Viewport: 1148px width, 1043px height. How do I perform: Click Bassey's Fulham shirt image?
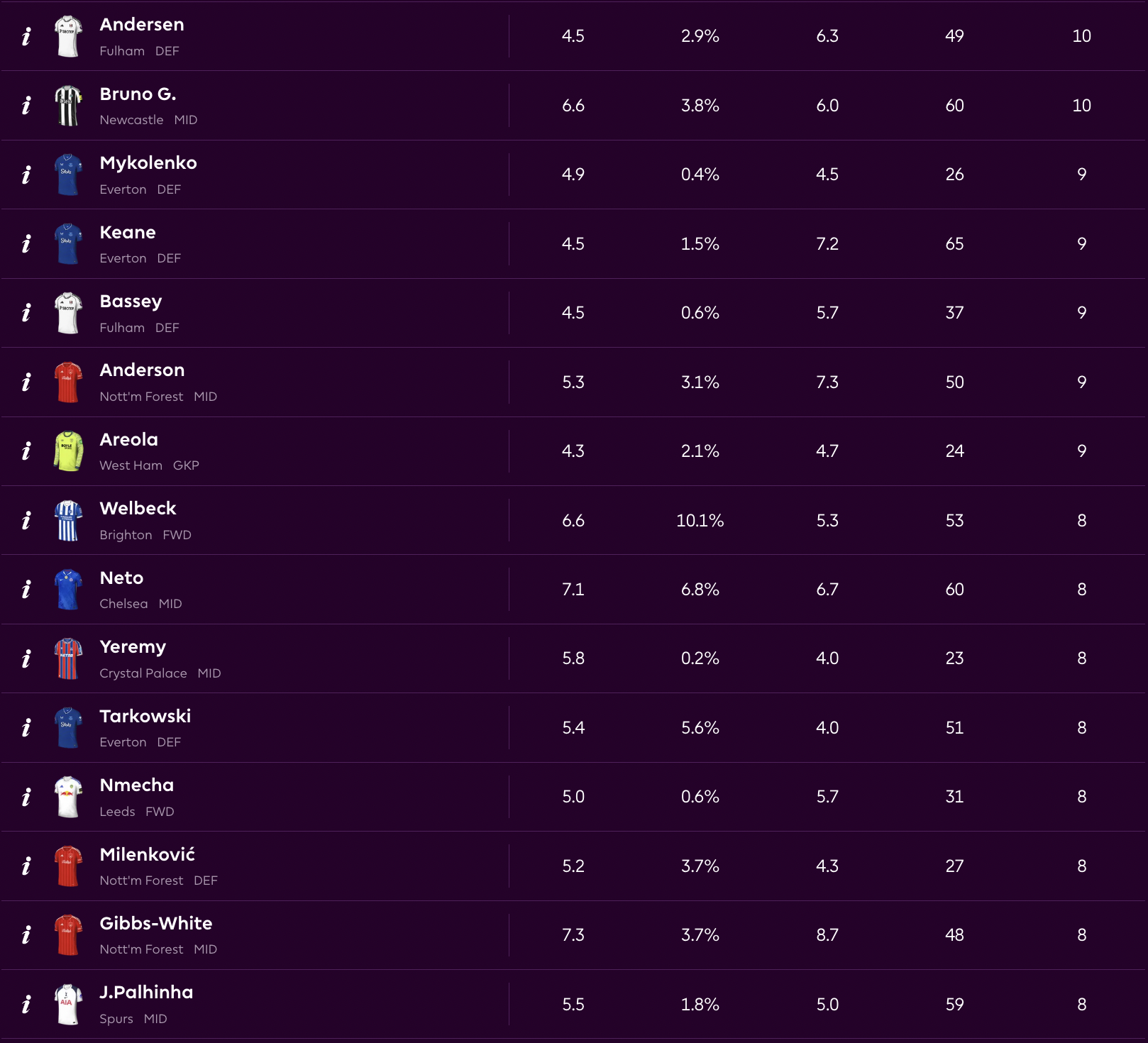(68, 313)
